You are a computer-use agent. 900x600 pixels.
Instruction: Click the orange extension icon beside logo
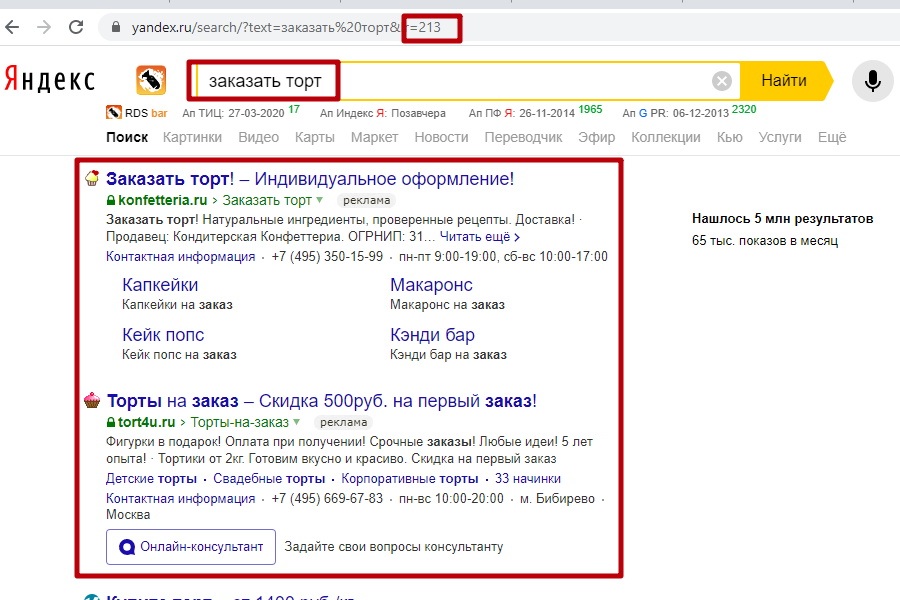coord(151,80)
